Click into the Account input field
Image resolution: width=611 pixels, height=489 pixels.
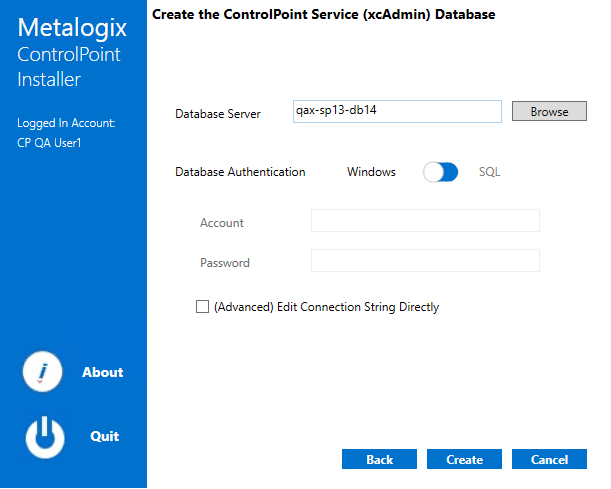[425, 221]
